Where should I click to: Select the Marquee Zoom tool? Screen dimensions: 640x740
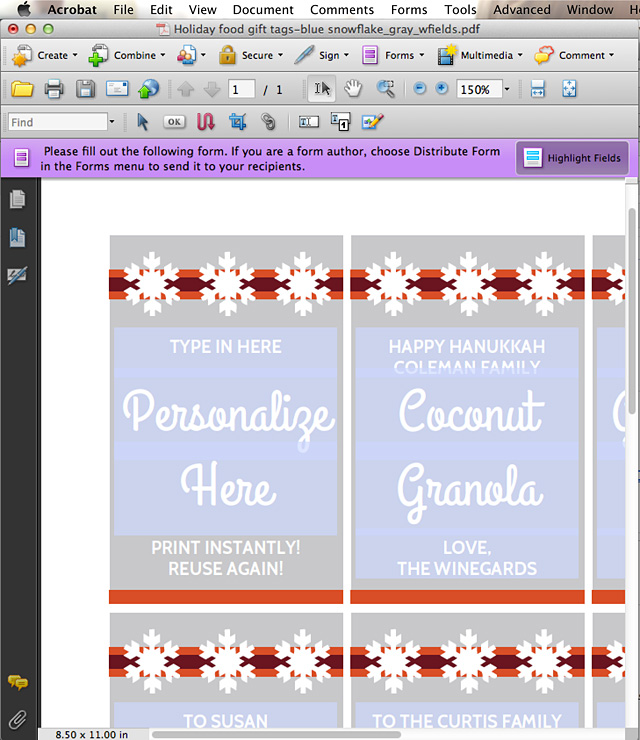pyautogui.click(x=386, y=89)
